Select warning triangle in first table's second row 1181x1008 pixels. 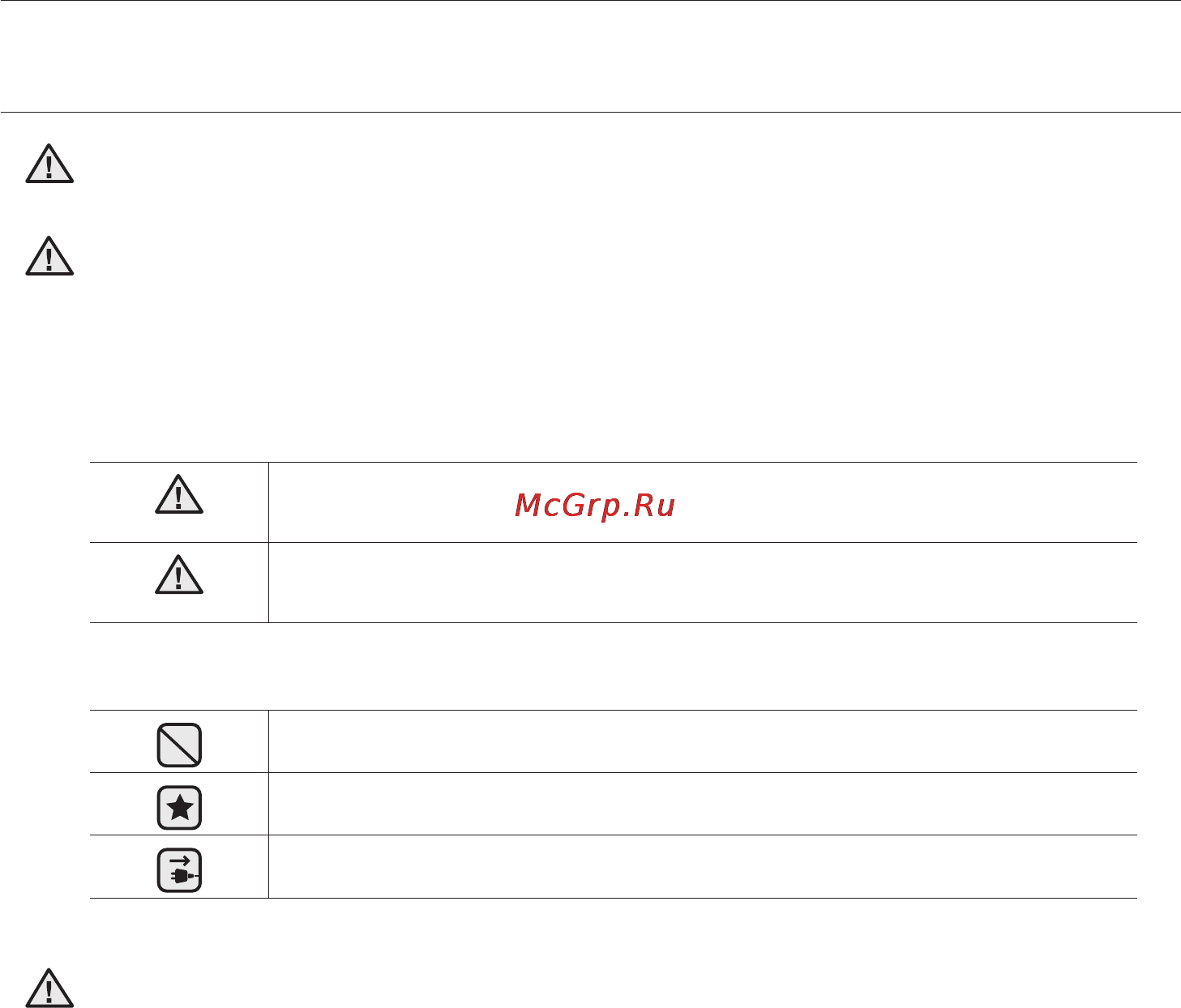(x=179, y=575)
